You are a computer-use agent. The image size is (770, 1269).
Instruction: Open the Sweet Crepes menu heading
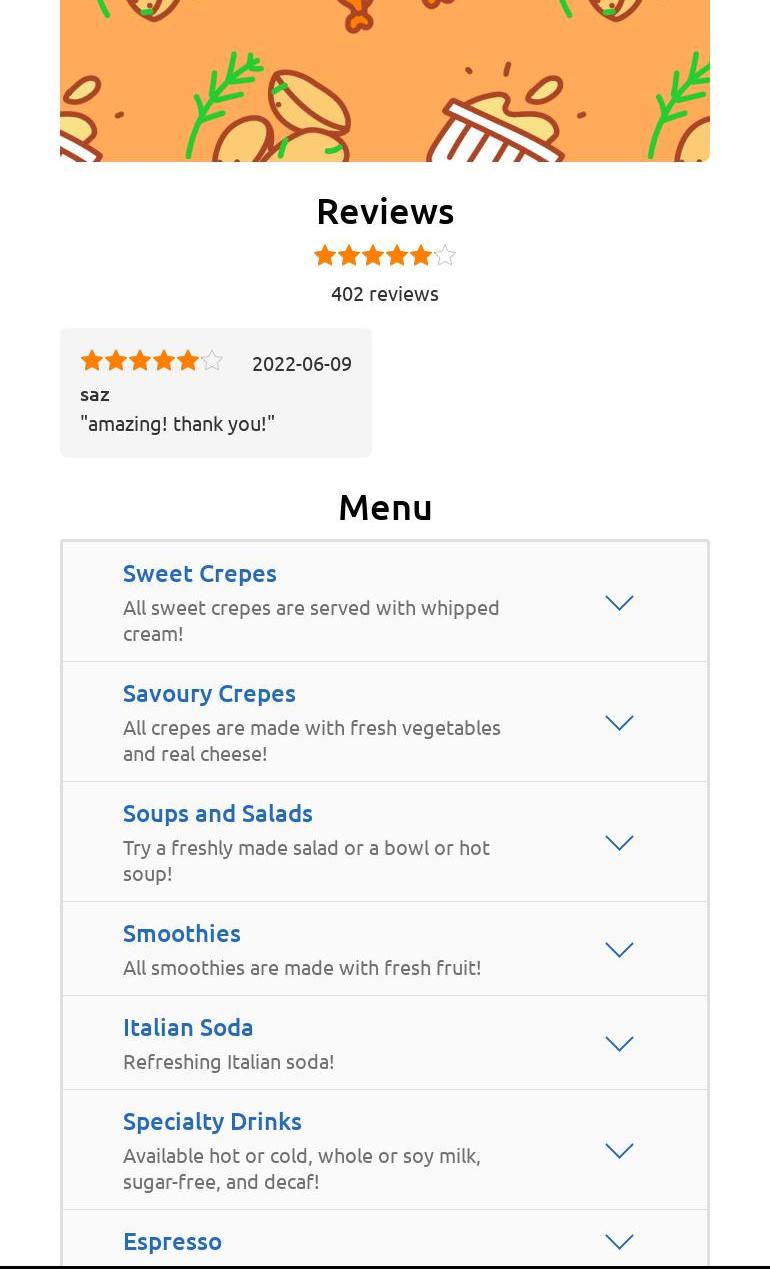click(x=200, y=573)
